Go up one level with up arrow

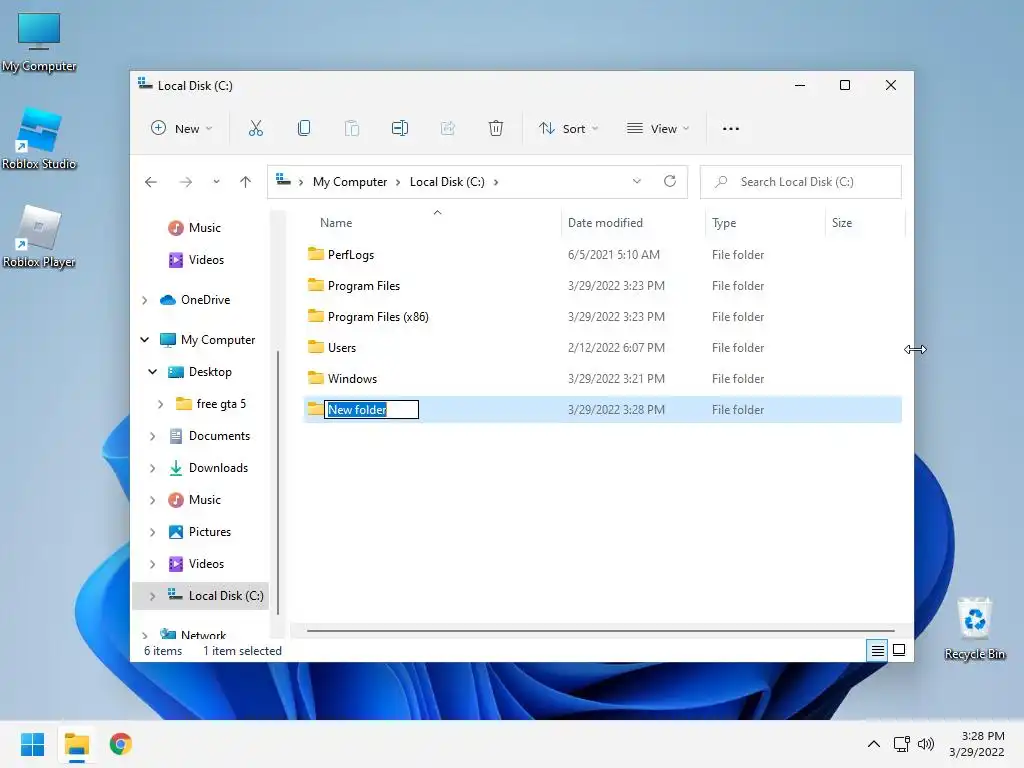246,182
